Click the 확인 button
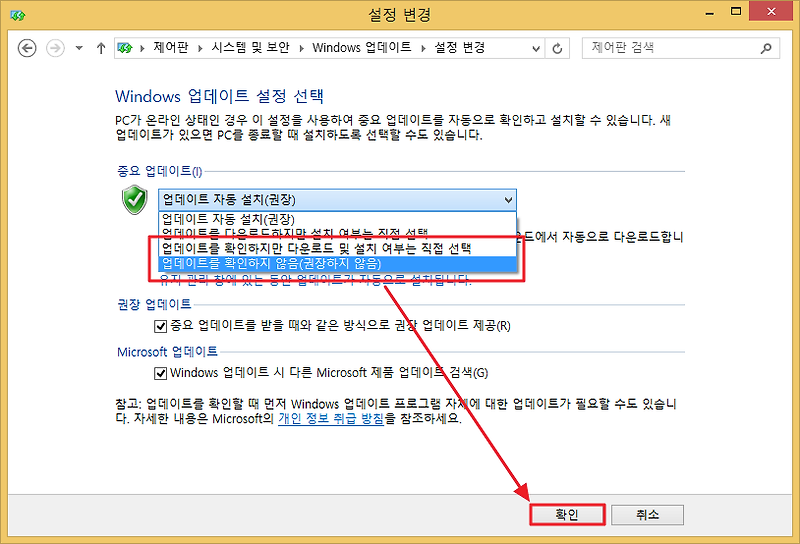Screen dimensions: 800x544 (x=567, y=514)
